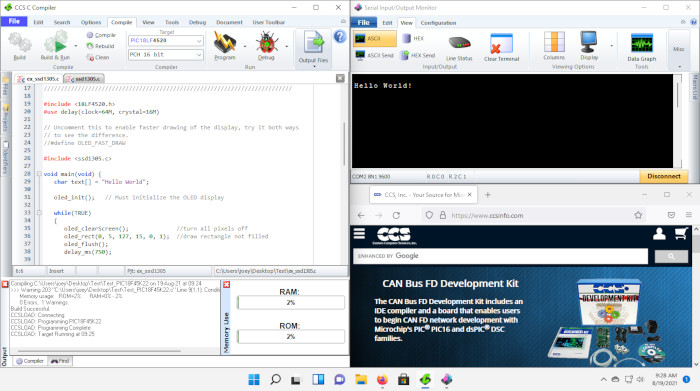700x391 pixels.
Task: Open a new Firefox tab
Action: coord(488,195)
